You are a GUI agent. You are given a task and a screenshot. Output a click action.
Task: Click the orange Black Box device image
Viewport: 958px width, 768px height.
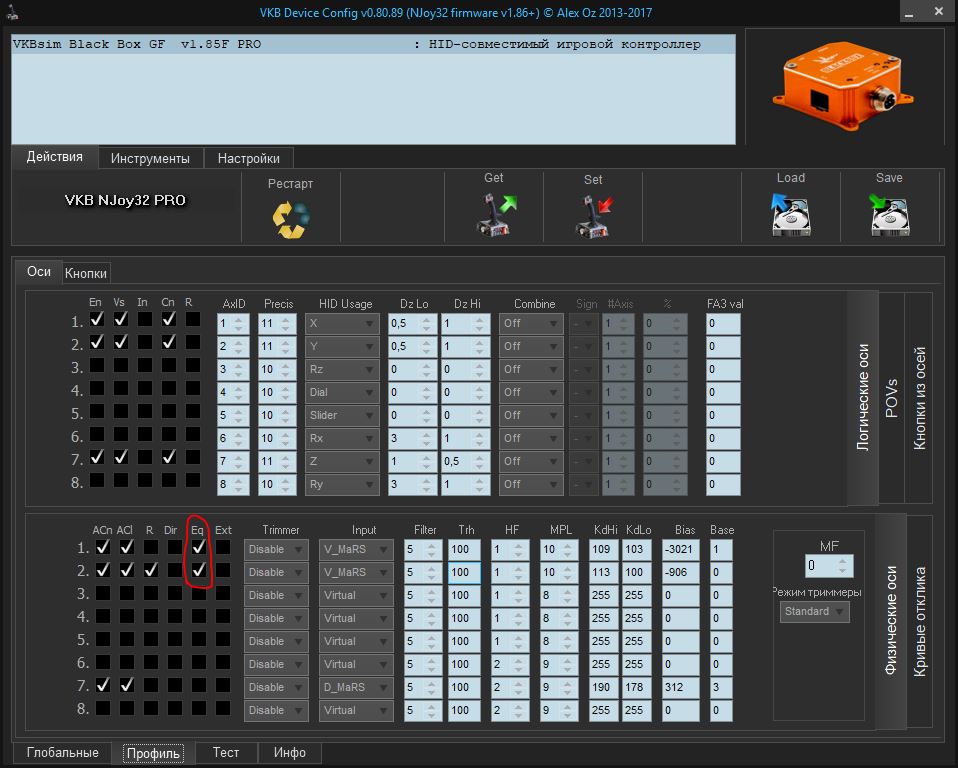[843, 85]
